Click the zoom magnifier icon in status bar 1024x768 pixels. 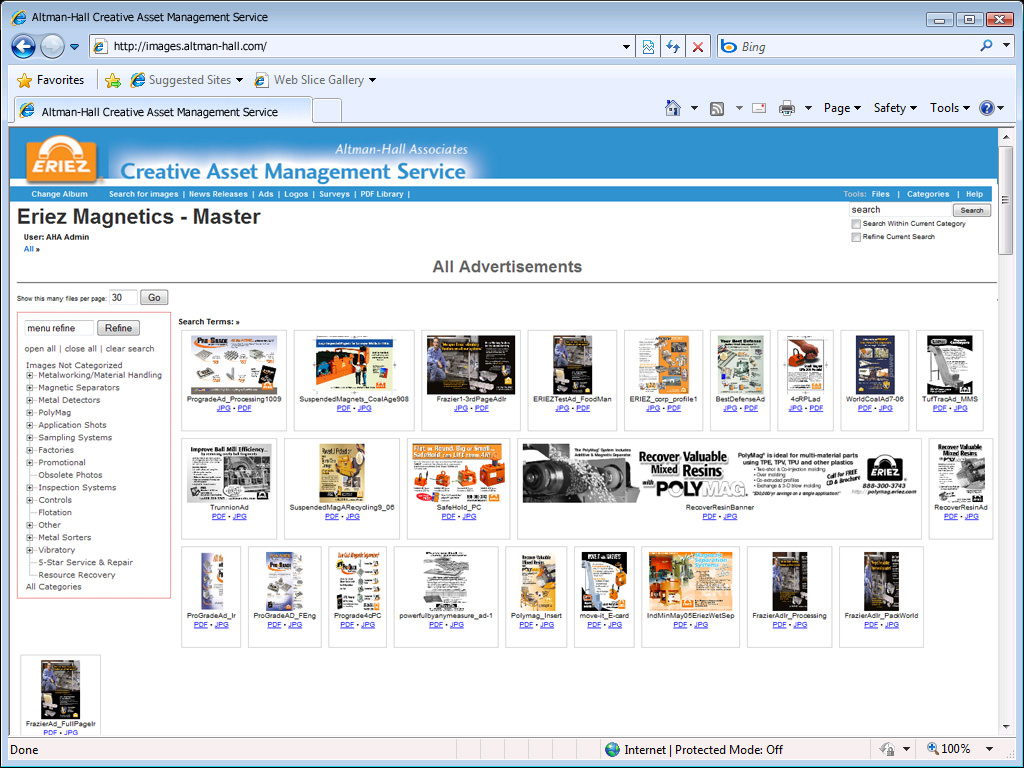point(933,748)
